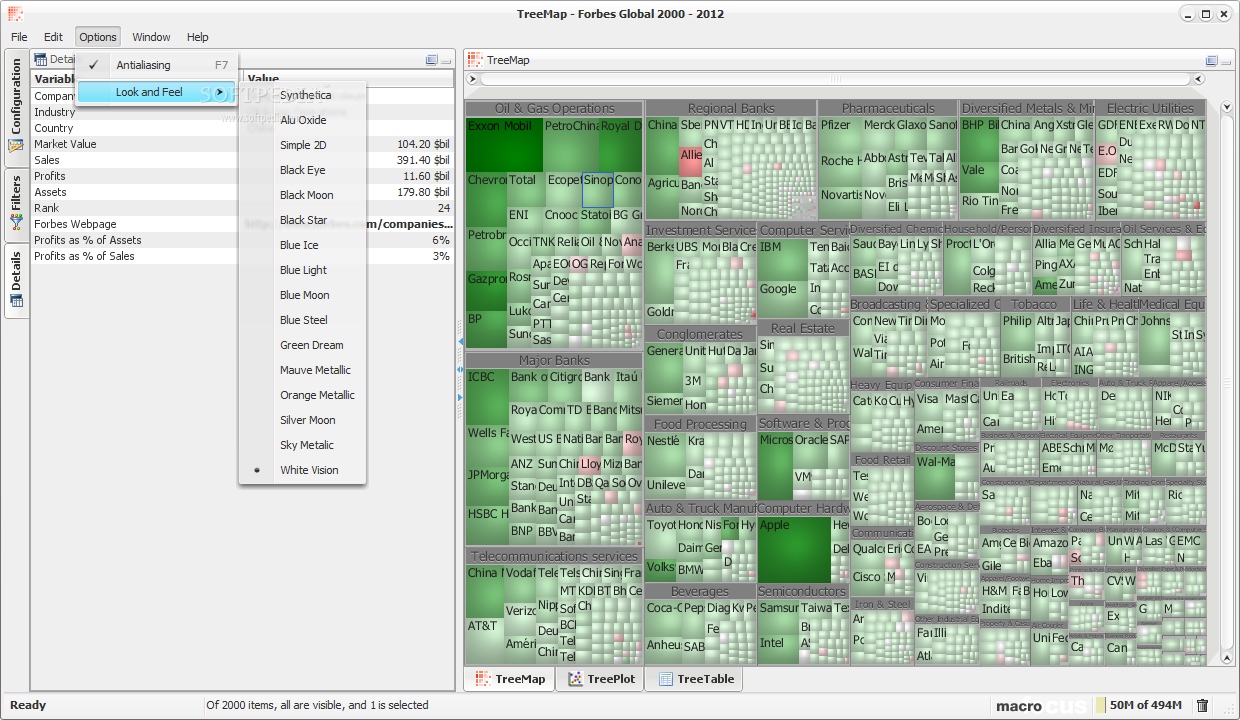Image resolution: width=1240 pixels, height=720 pixels.
Task: Switch to the TreePlot tab
Action: 602,679
